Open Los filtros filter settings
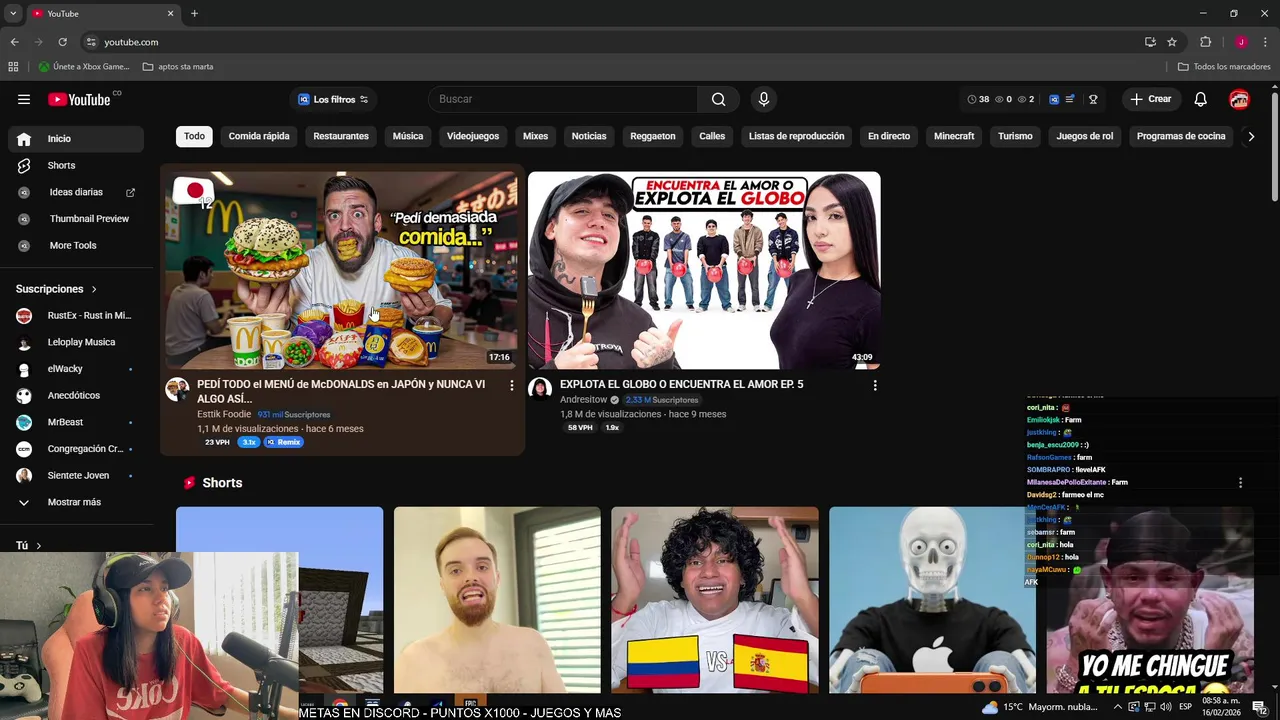The width and height of the screenshot is (1280, 720). (333, 99)
